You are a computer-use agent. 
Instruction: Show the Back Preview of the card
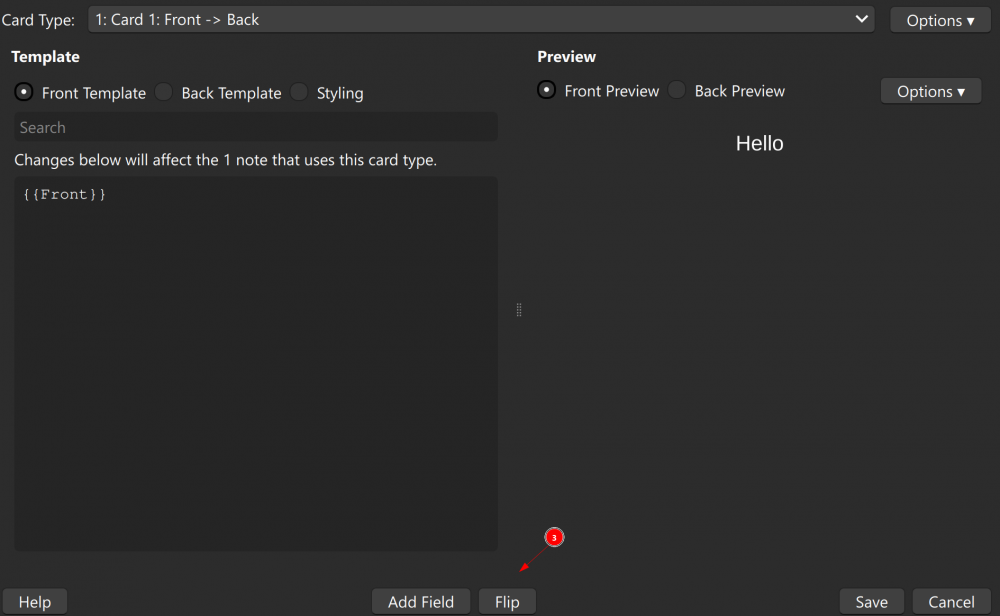677,90
